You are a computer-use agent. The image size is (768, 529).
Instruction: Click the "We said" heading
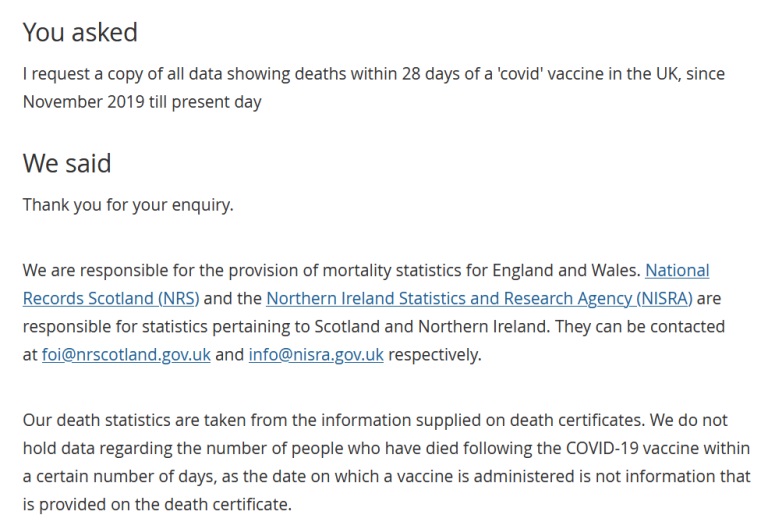[67, 162]
